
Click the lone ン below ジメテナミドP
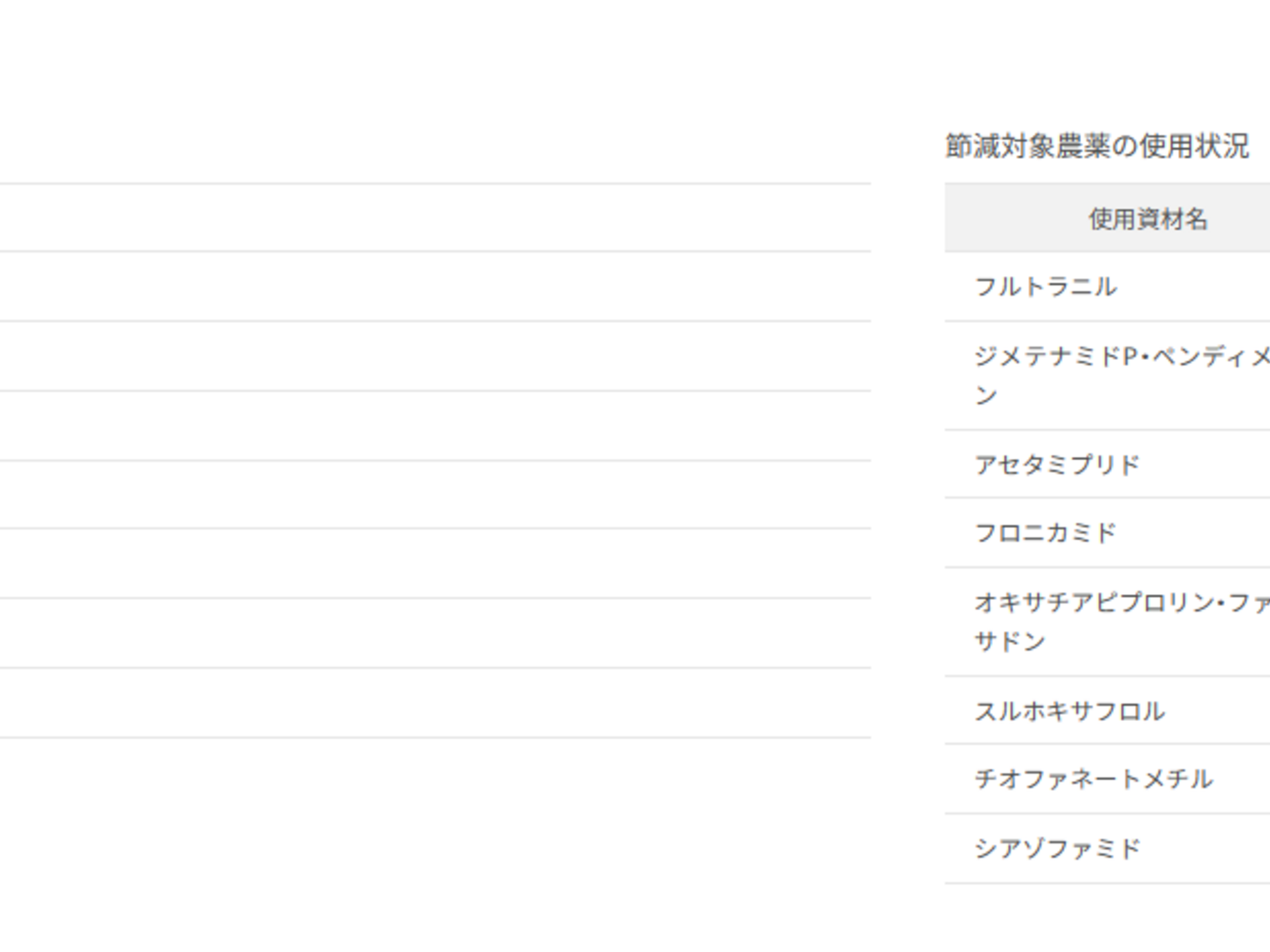pos(986,396)
